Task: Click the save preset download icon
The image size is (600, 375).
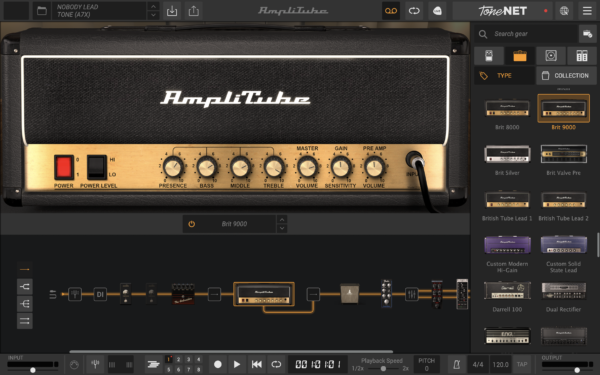Action: 172,11
